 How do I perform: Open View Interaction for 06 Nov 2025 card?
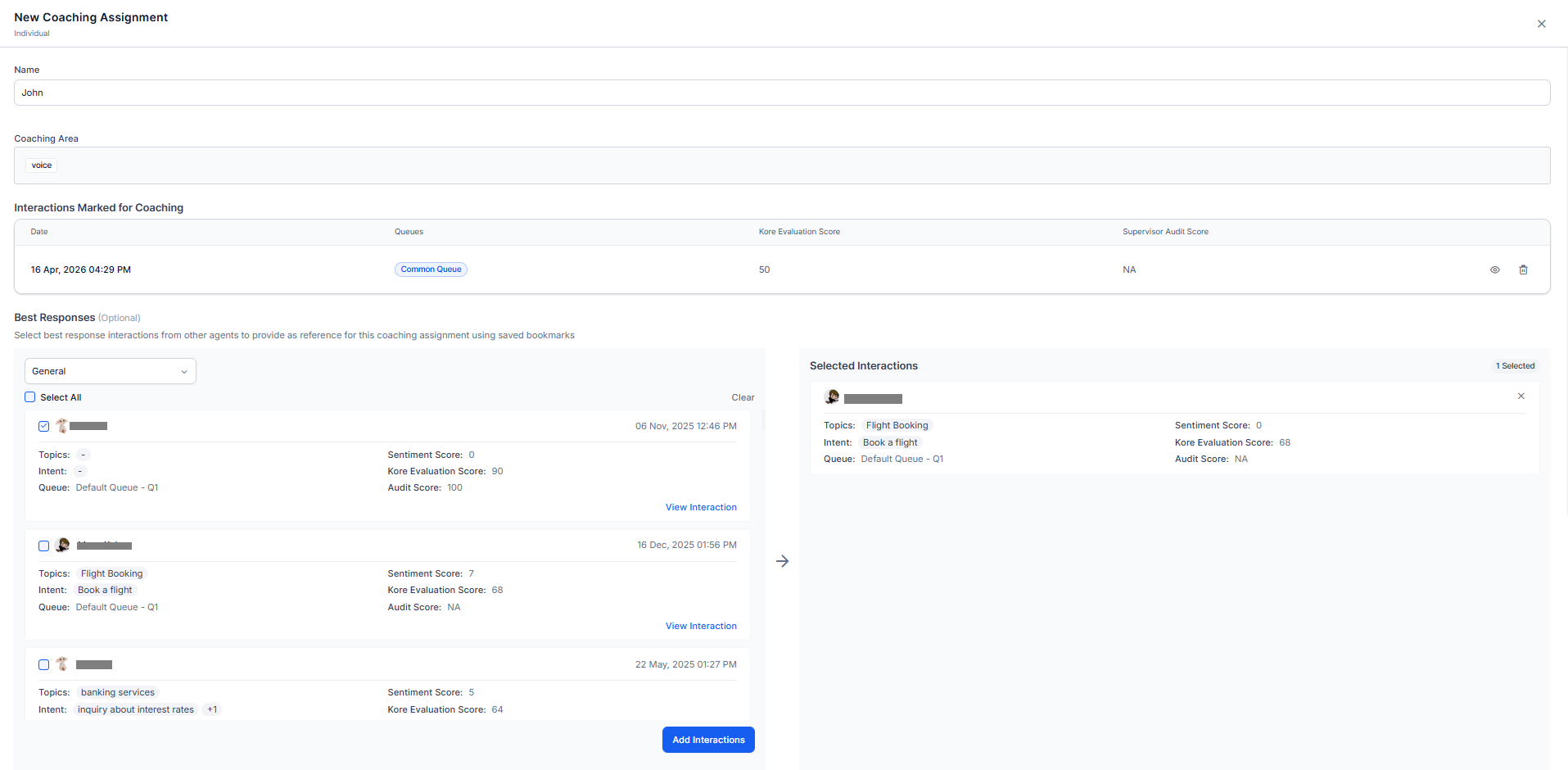[701, 507]
